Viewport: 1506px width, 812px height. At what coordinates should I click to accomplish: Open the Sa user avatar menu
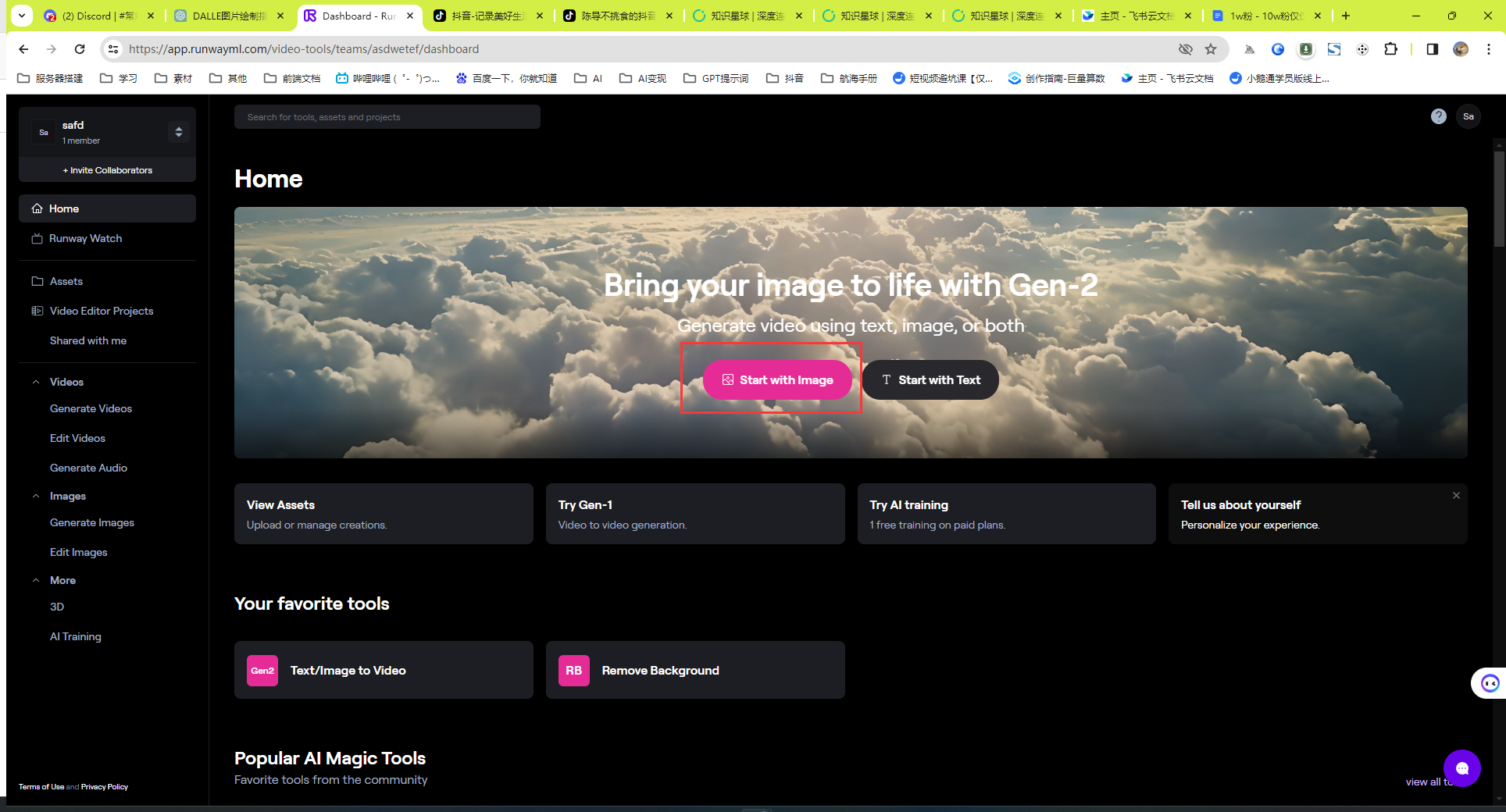(x=1469, y=116)
